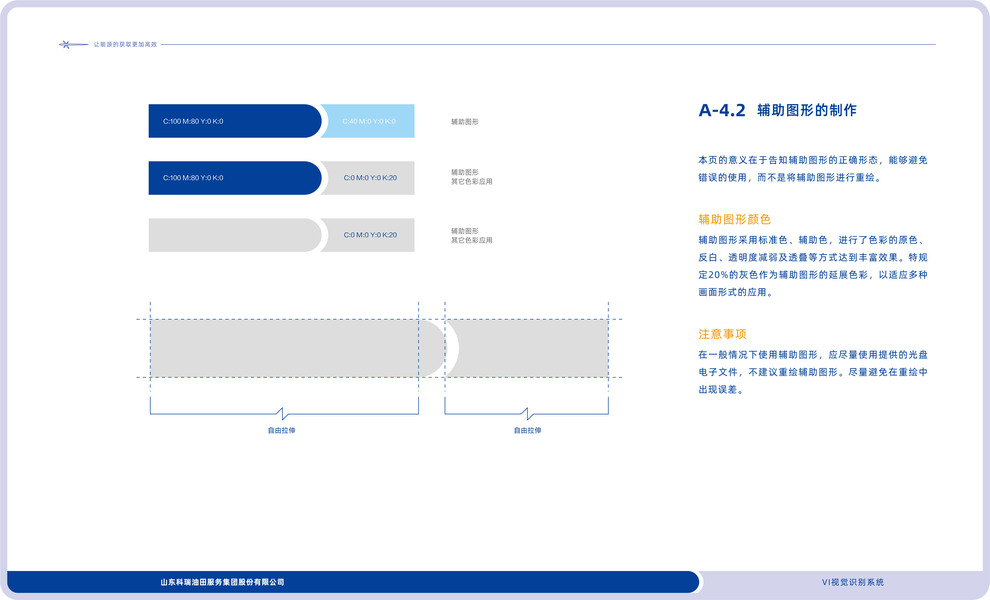Image resolution: width=990 pixels, height=600 pixels.
Task: Click the A-4.2 辅助图形的制作 page title
Action: [777, 110]
